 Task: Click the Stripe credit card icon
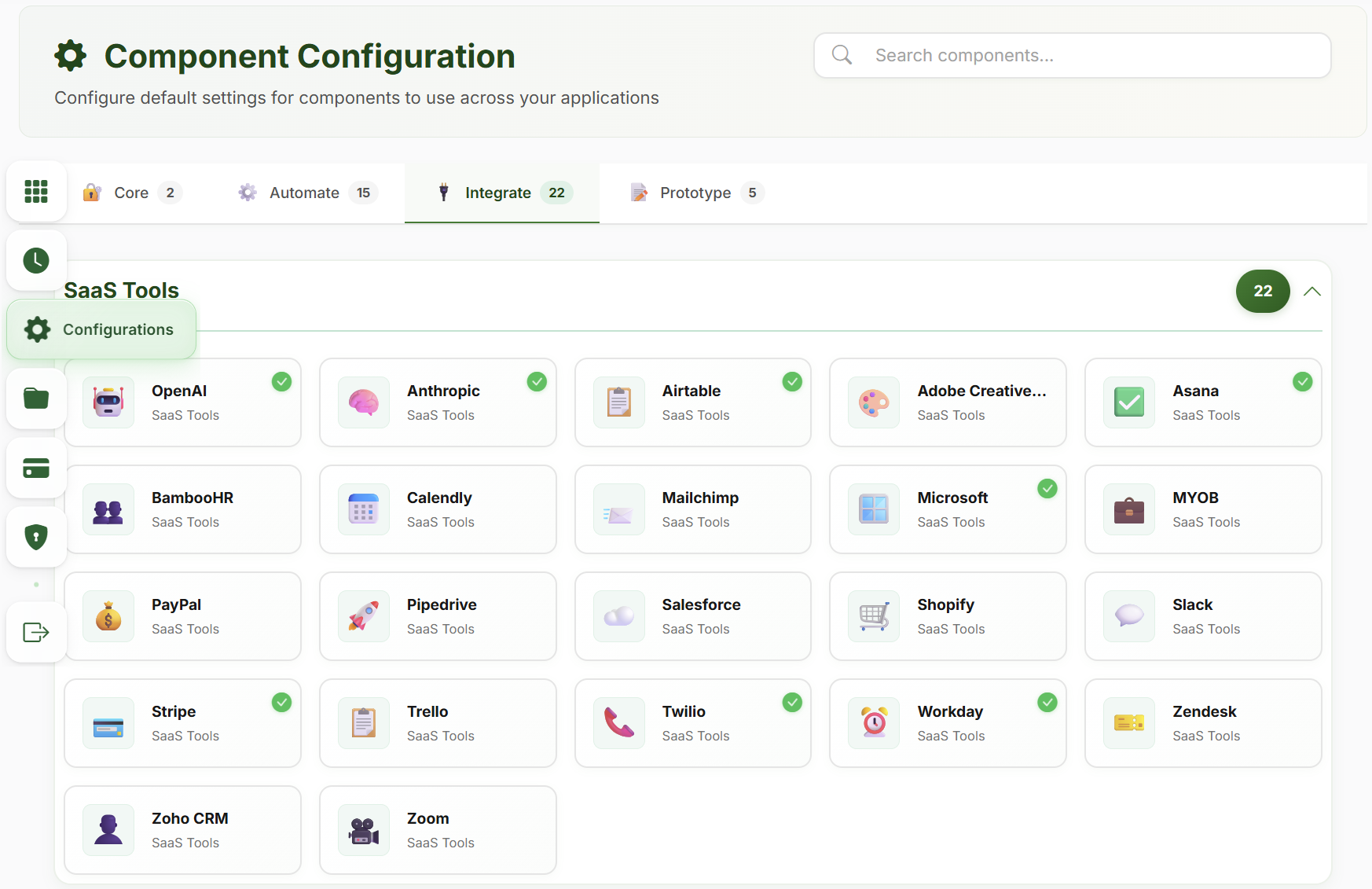108,723
